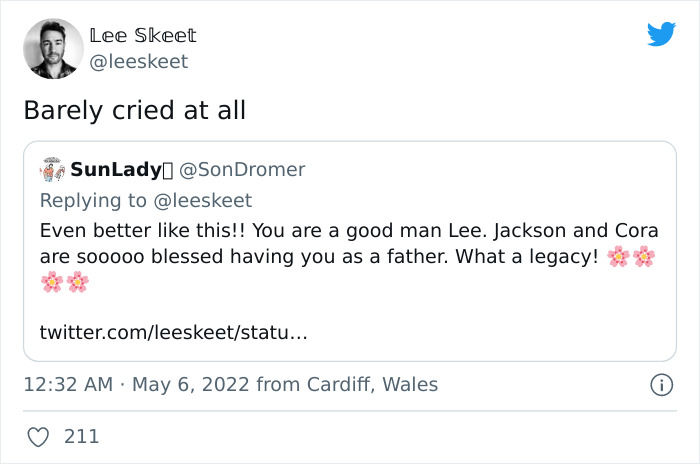Click the 211 likes count

point(80,437)
